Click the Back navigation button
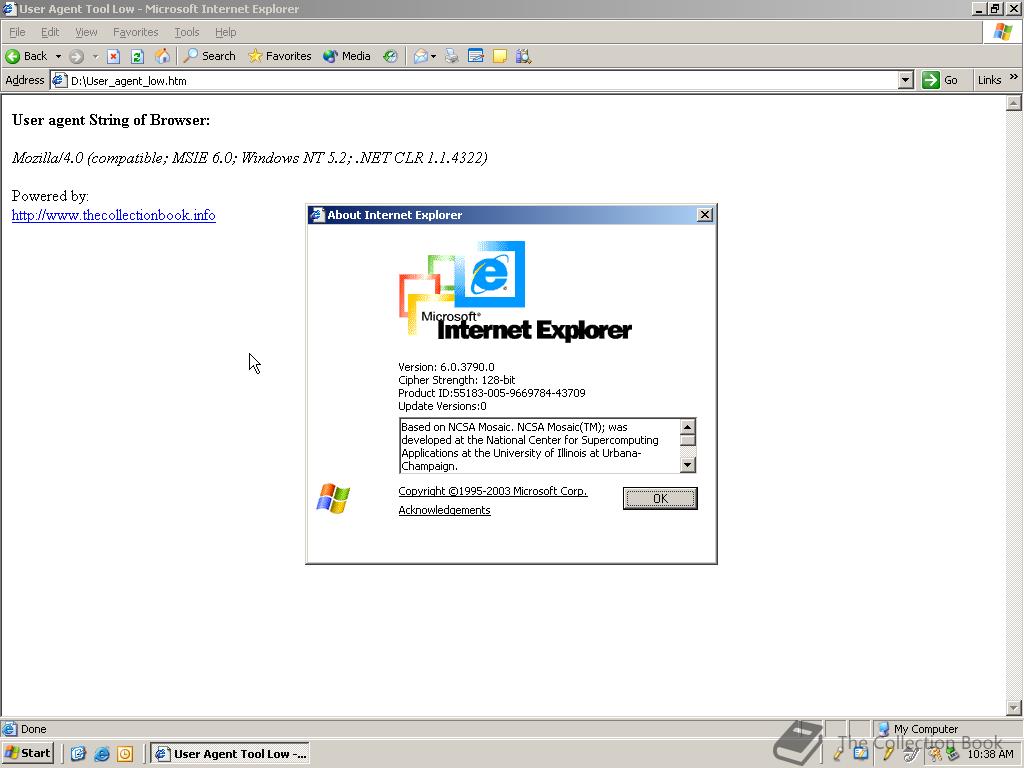The height and width of the screenshot is (768, 1024). pos(27,56)
